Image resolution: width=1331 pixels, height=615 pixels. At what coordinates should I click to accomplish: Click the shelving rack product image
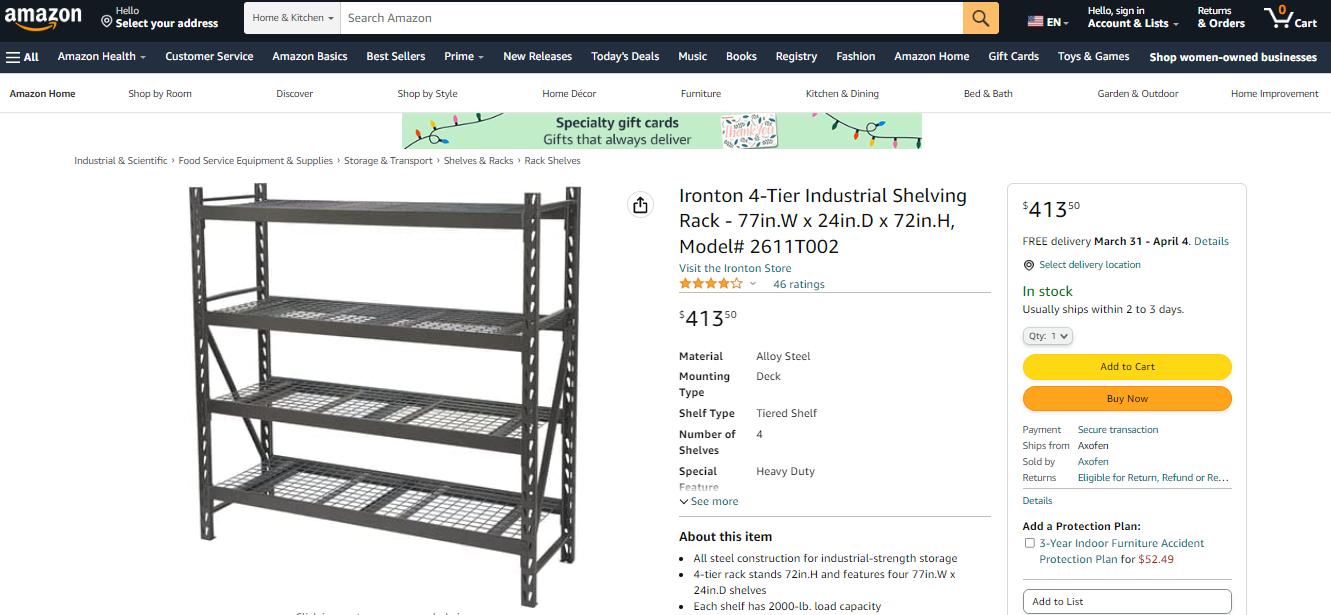coord(385,395)
